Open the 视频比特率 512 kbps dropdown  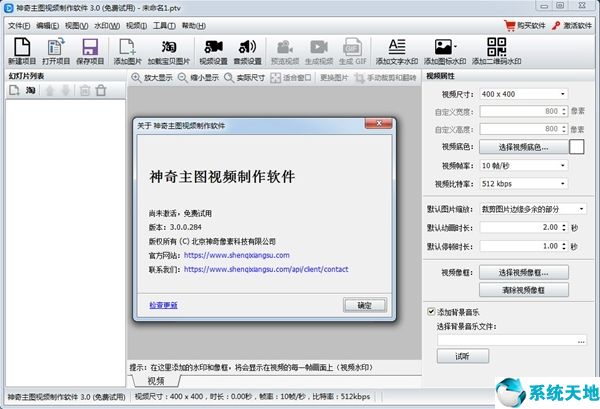coord(523,184)
